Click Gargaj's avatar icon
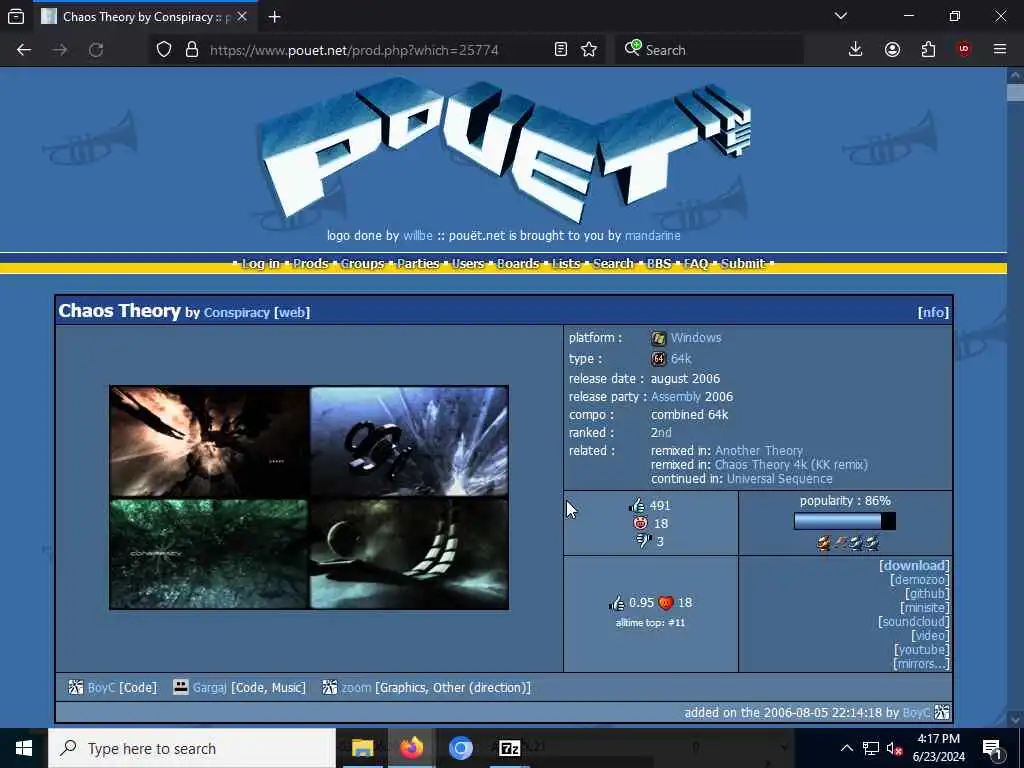 tap(181, 687)
